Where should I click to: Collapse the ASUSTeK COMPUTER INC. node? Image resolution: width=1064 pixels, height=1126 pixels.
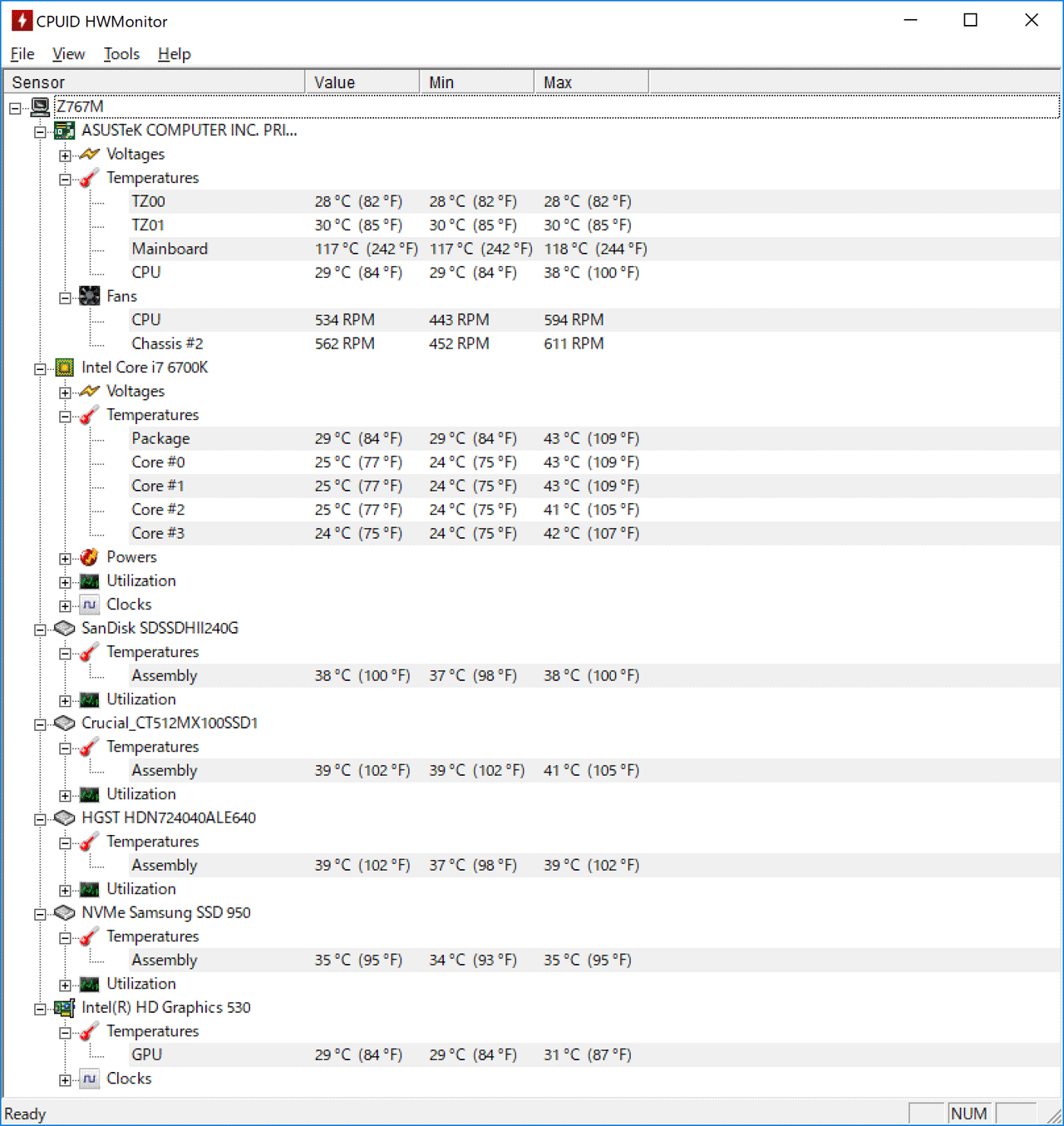coord(40,131)
